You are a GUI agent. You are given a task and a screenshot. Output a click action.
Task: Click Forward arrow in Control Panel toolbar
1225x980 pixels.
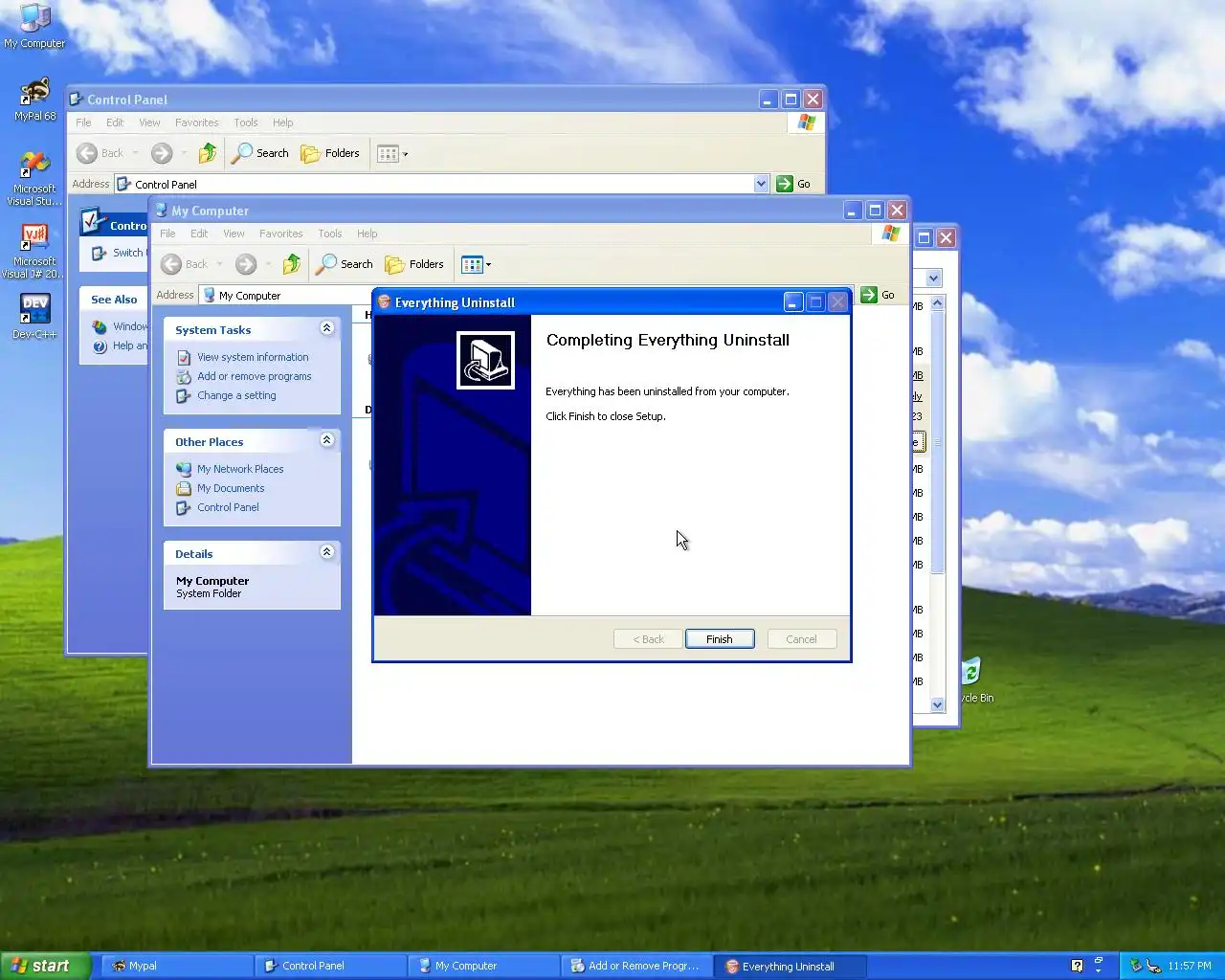162,153
